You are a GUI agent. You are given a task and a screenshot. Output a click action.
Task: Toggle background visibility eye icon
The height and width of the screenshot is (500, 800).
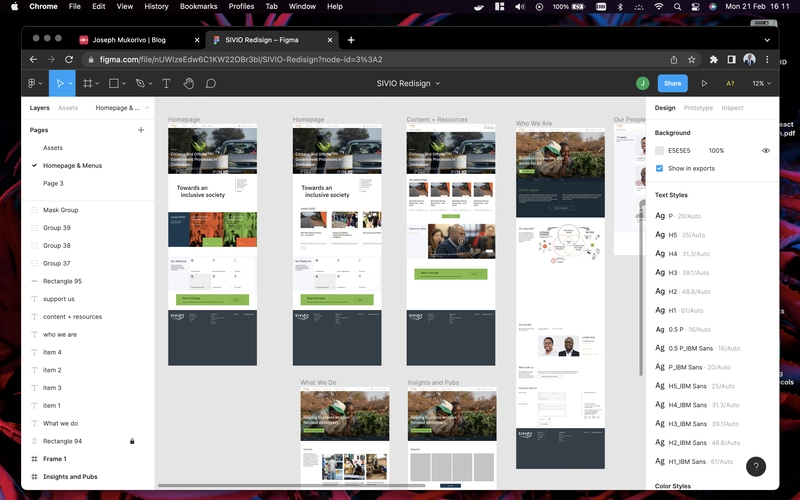coord(766,151)
